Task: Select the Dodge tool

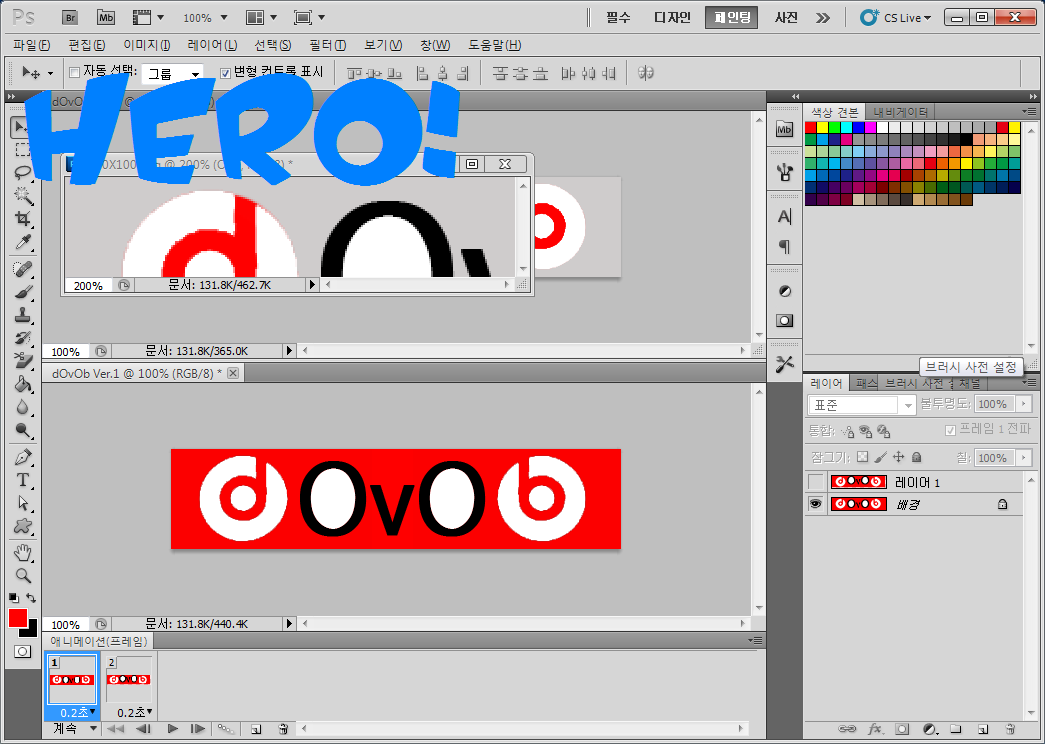Action: 23,431
